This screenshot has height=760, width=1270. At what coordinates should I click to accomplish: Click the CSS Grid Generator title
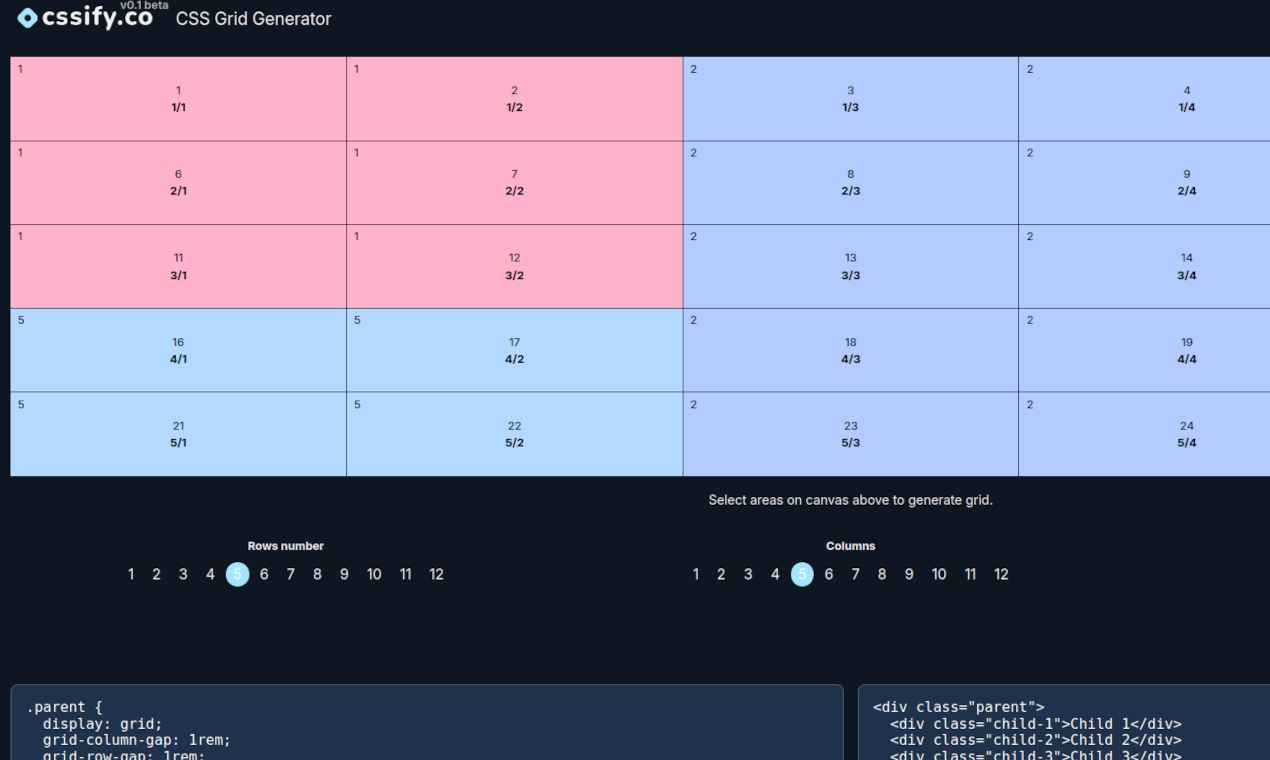pos(253,19)
